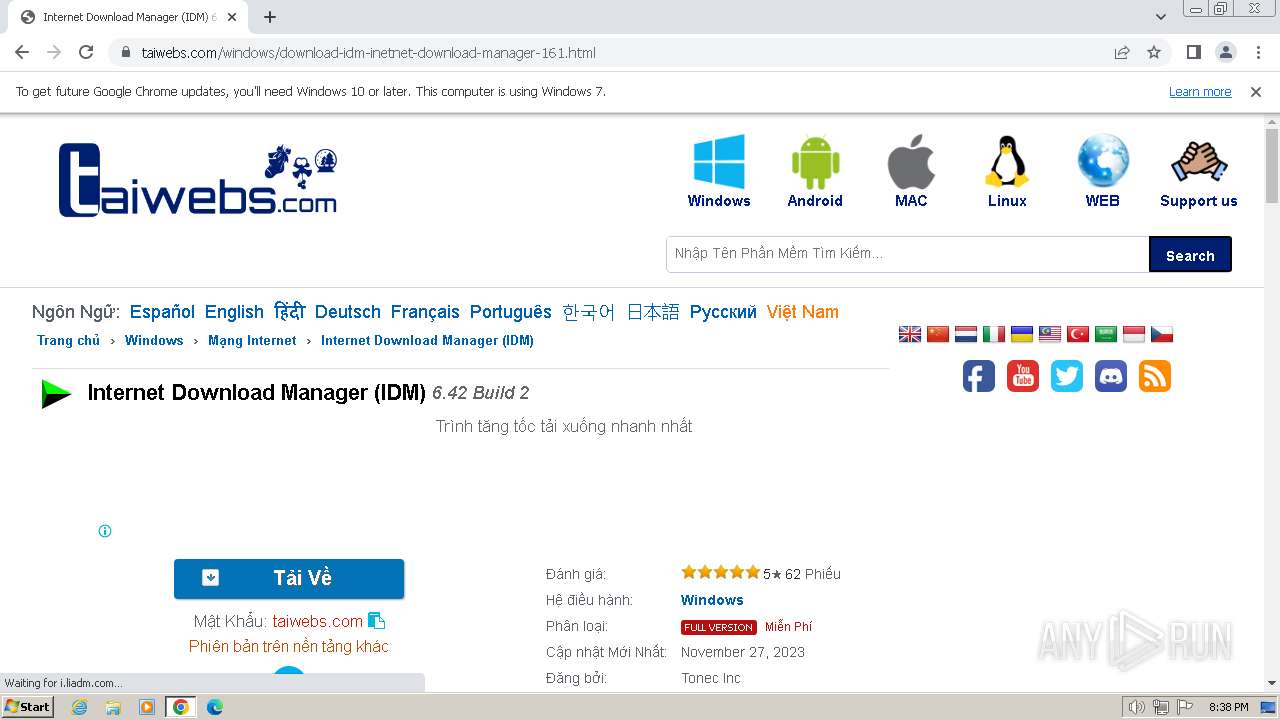Click the share page icon in address bar
Screen dimensions: 1280x720
point(1122,52)
